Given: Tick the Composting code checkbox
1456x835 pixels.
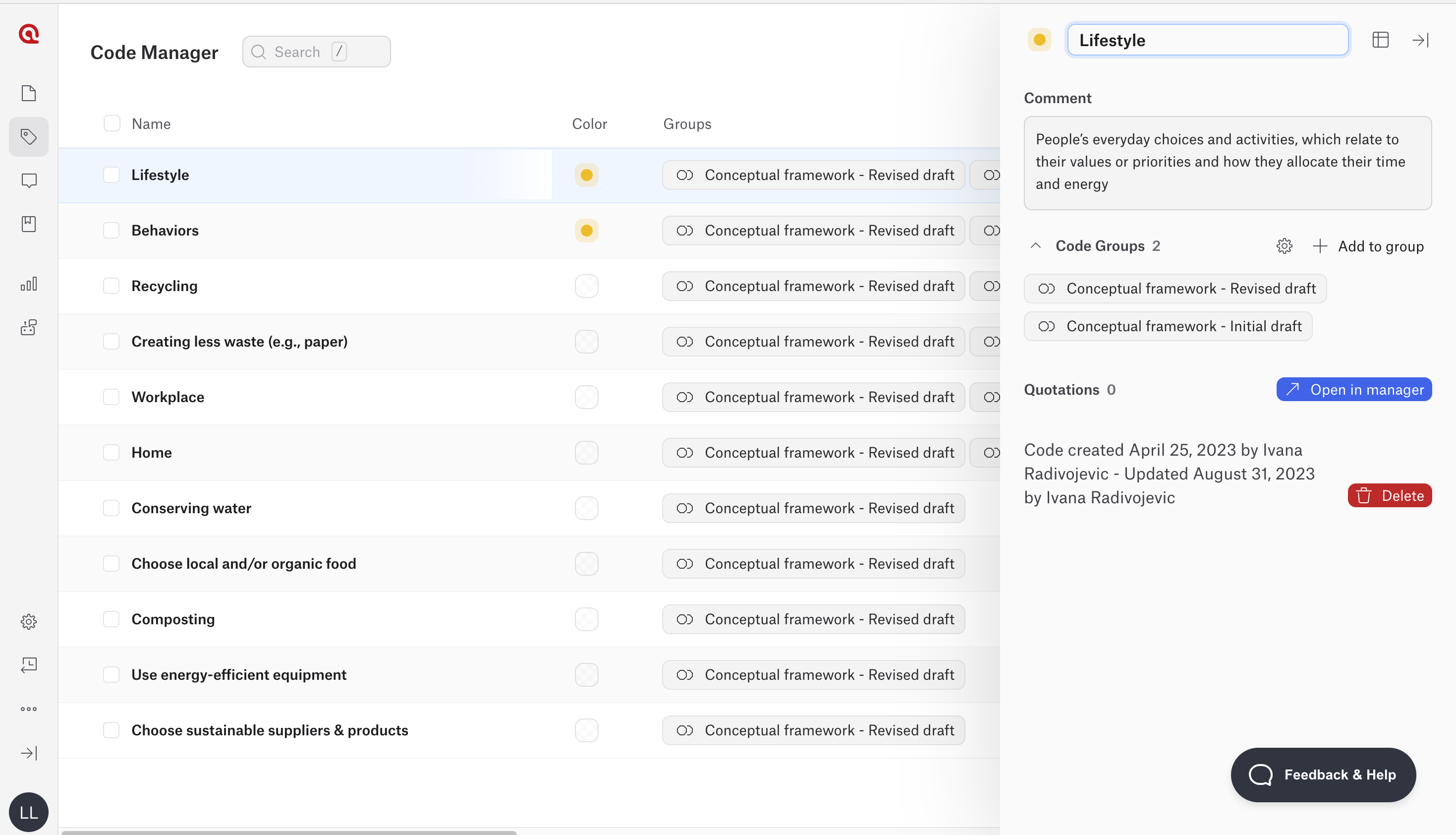Looking at the screenshot, I should coord(111,619).
